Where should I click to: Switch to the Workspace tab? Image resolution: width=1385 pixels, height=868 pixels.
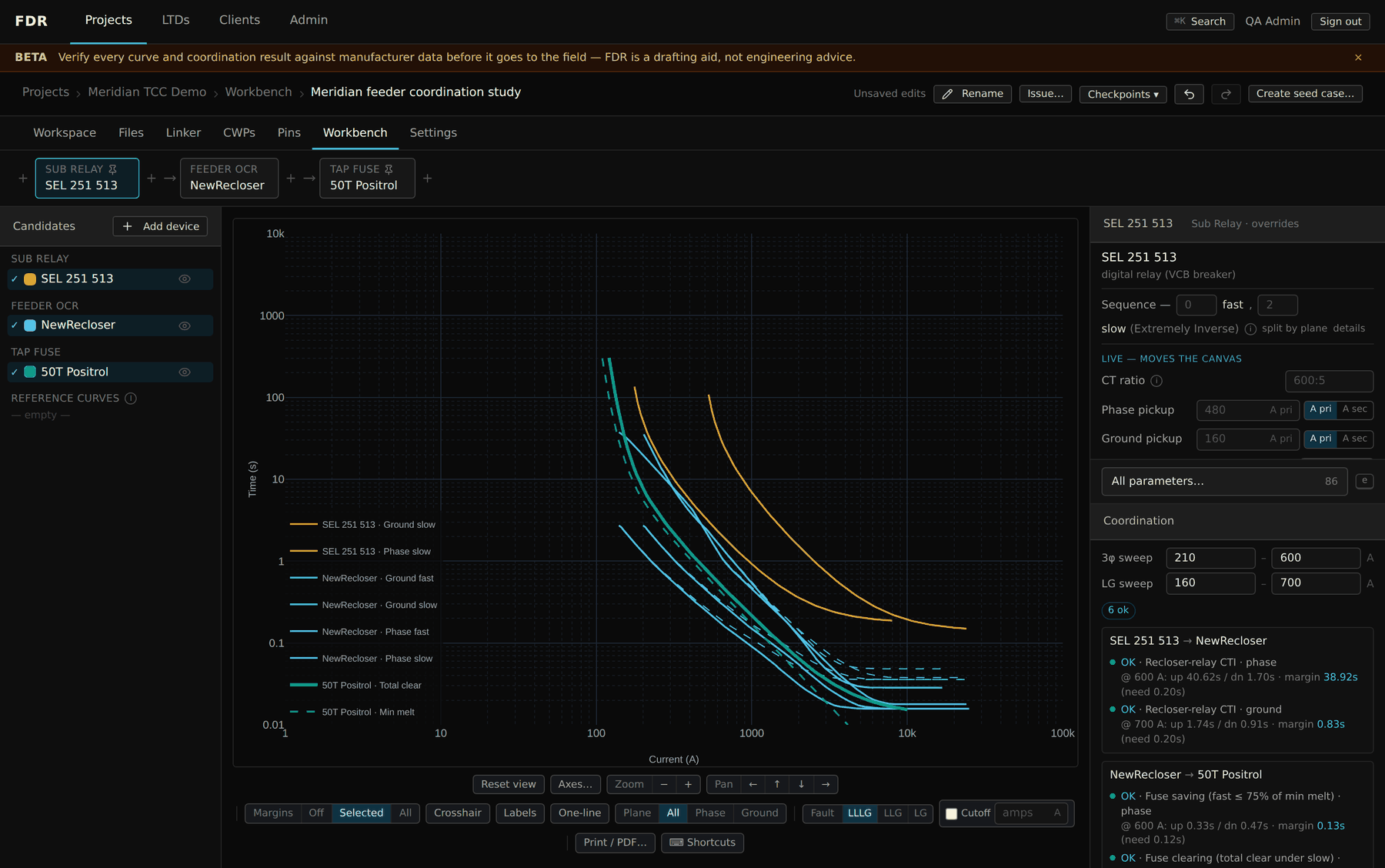(x=65, y=133)
